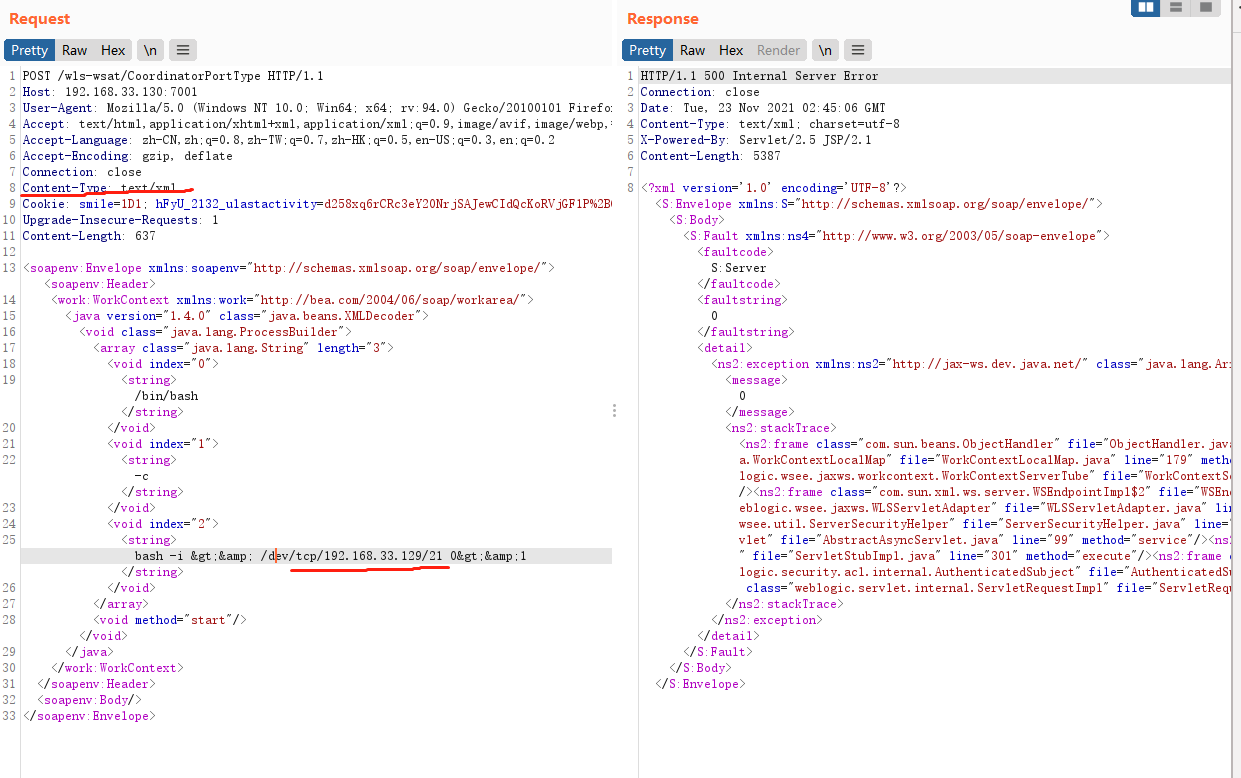Select the side-by-side split layout icon
1241x778 pixels.
[x=1146, y=8]
